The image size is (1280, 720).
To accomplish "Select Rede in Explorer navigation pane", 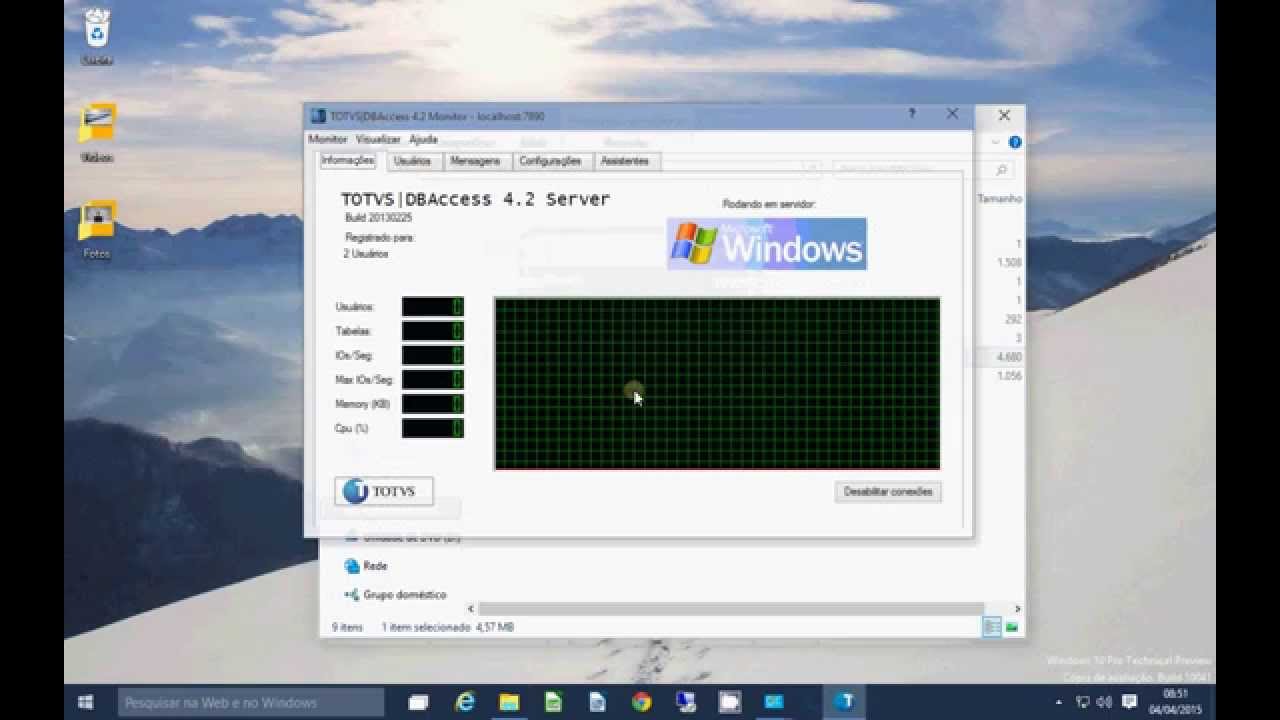I will [365, 566].
